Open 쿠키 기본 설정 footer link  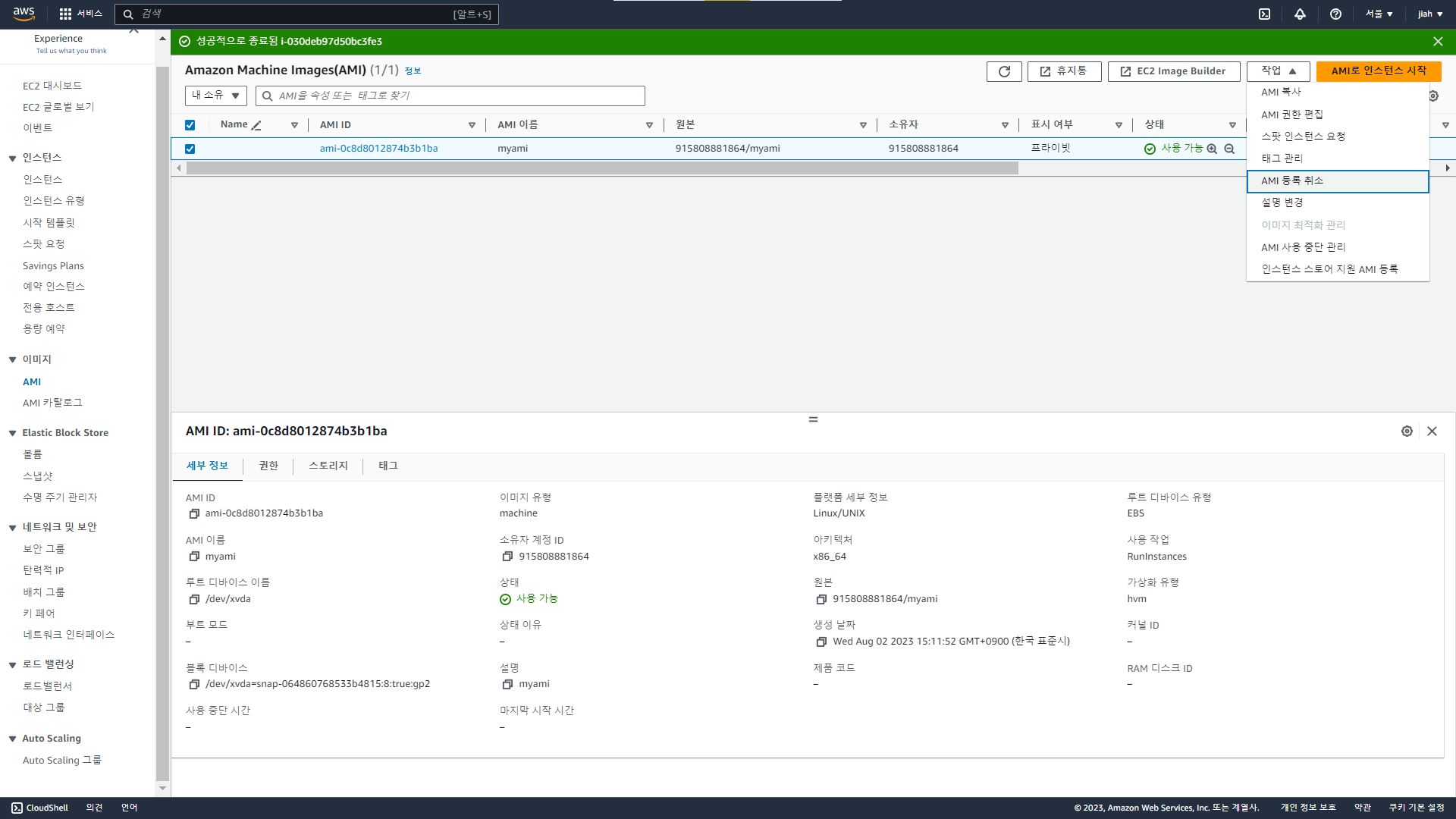tap(1417, 808)
